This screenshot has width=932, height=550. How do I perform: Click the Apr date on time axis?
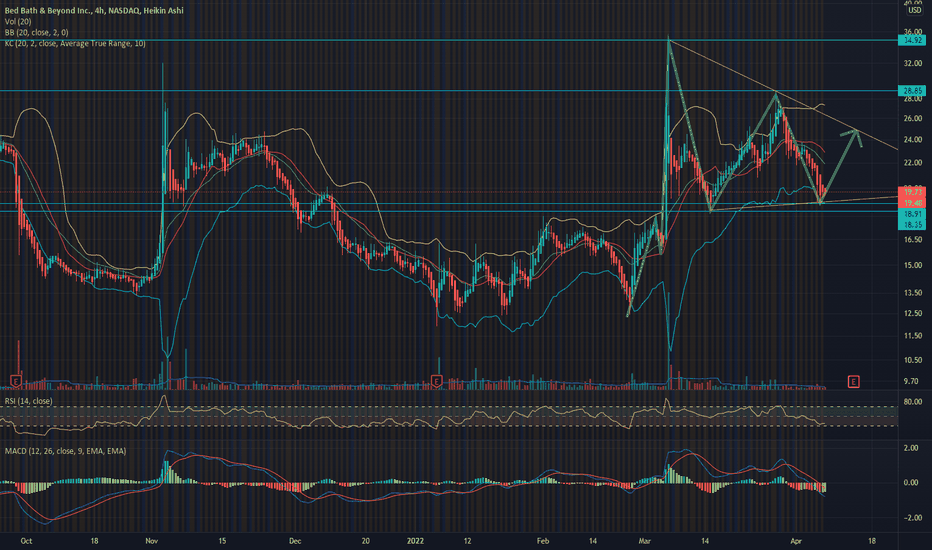(796, 541)
